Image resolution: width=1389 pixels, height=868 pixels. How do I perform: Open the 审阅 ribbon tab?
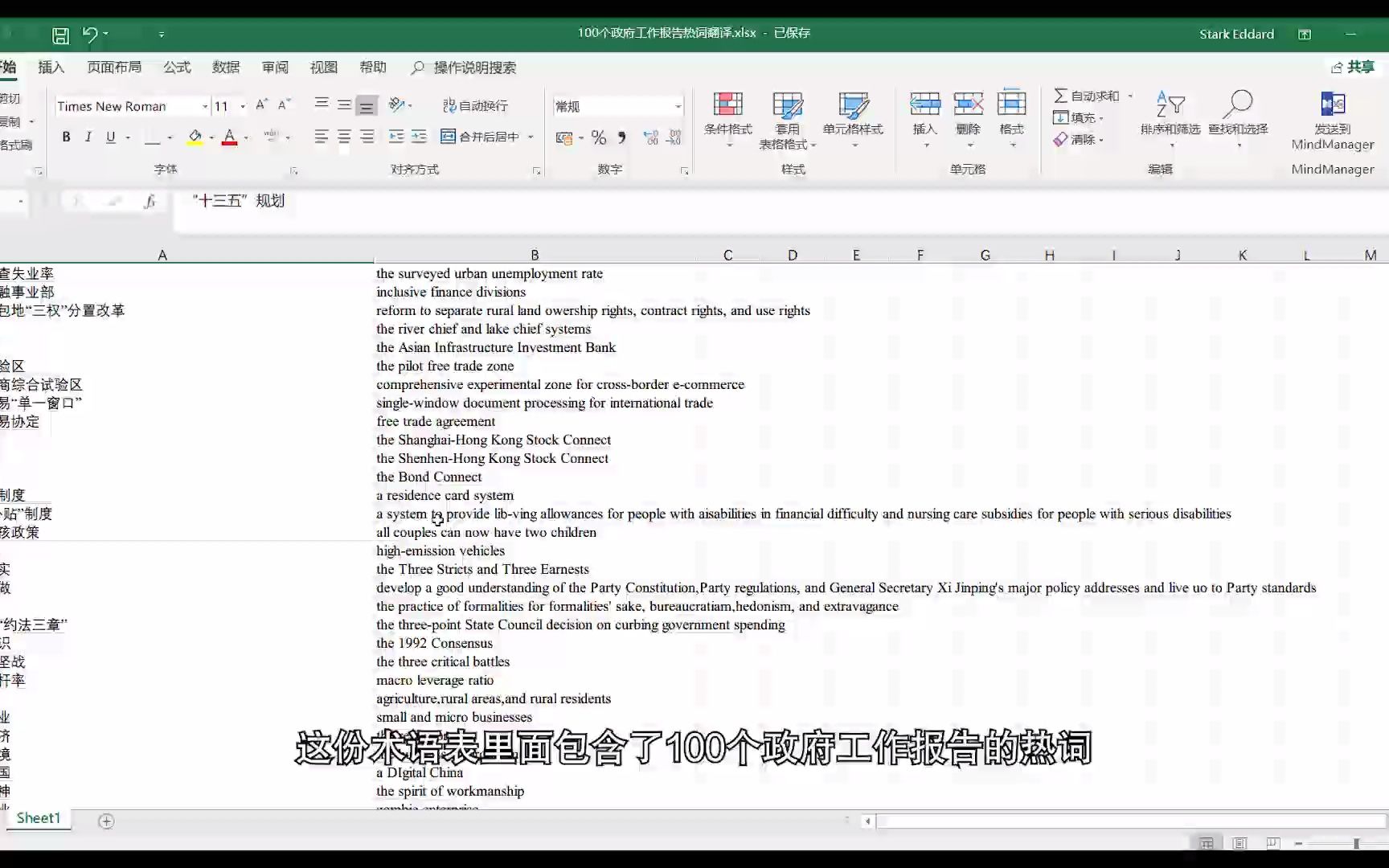(275, 68)
